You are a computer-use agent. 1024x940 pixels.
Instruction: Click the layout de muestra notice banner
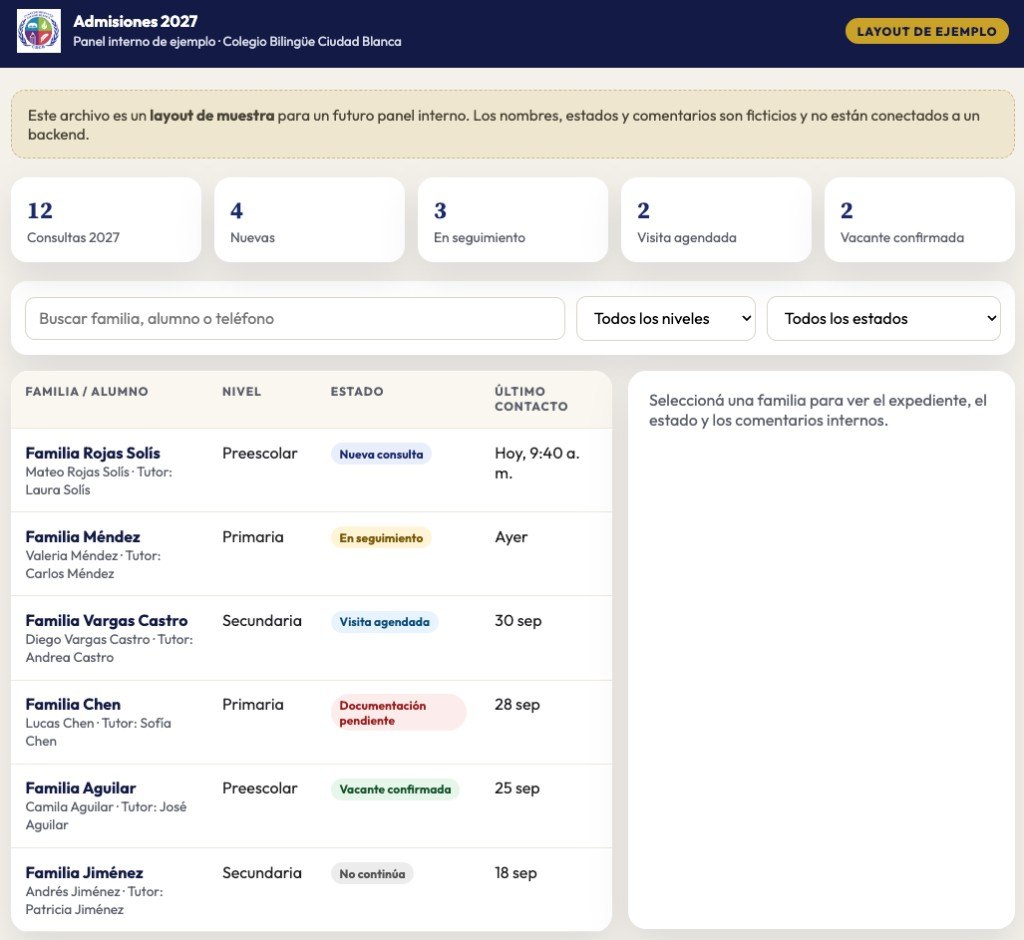click(513, 124)
